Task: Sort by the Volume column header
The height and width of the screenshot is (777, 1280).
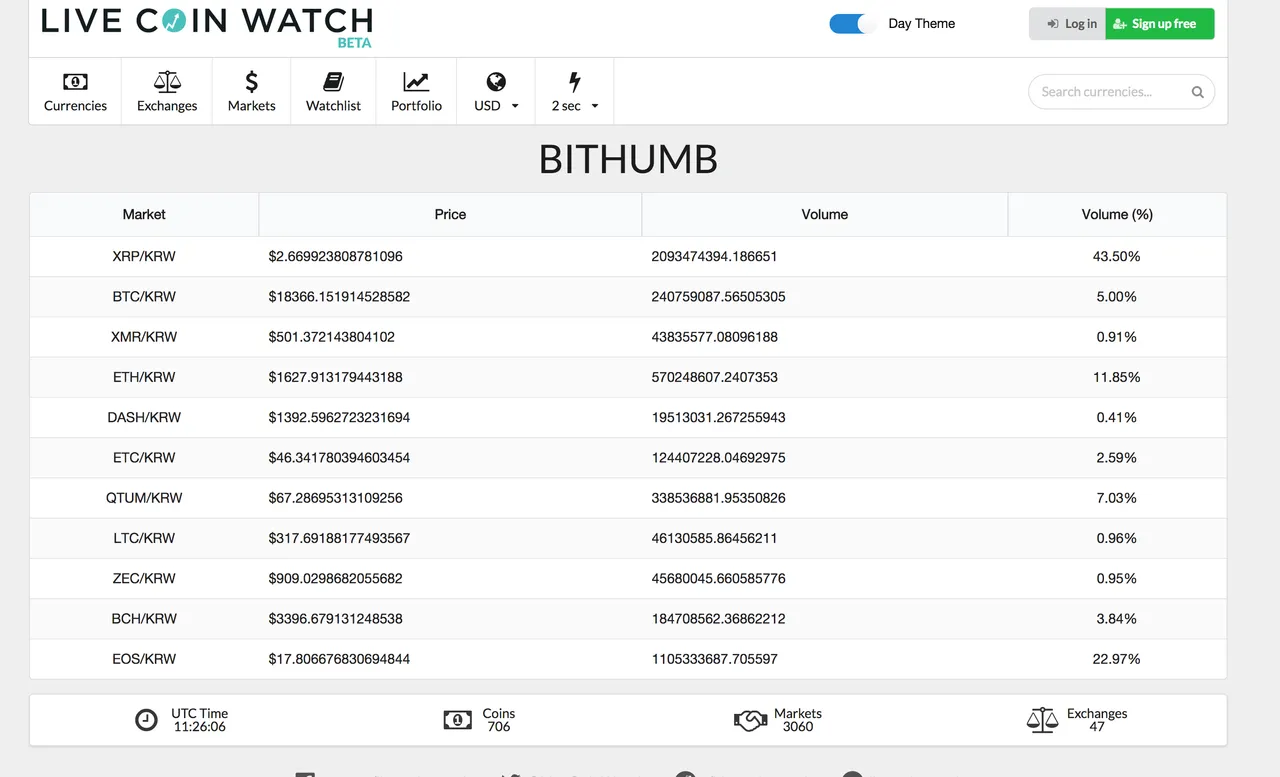Action: point(824,214)
